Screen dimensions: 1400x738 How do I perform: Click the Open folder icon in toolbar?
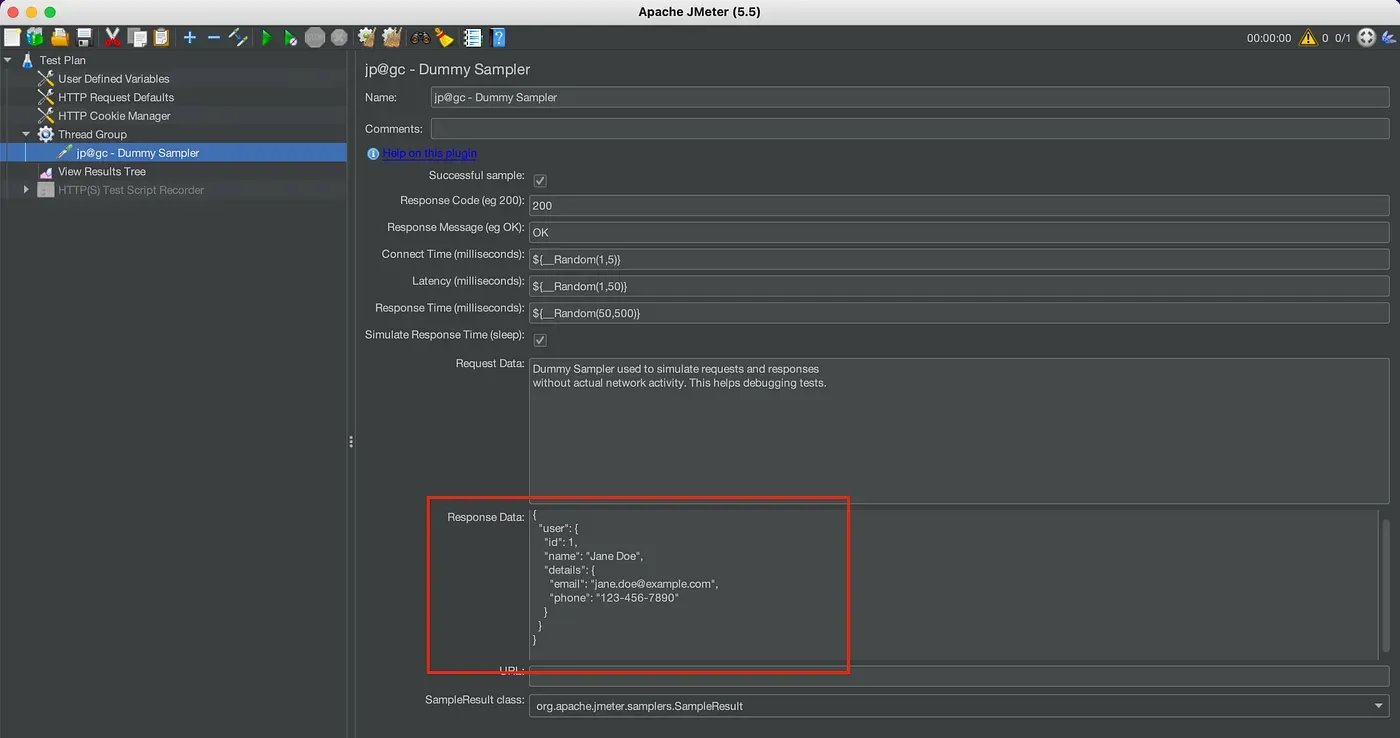[x=60, y=38]
